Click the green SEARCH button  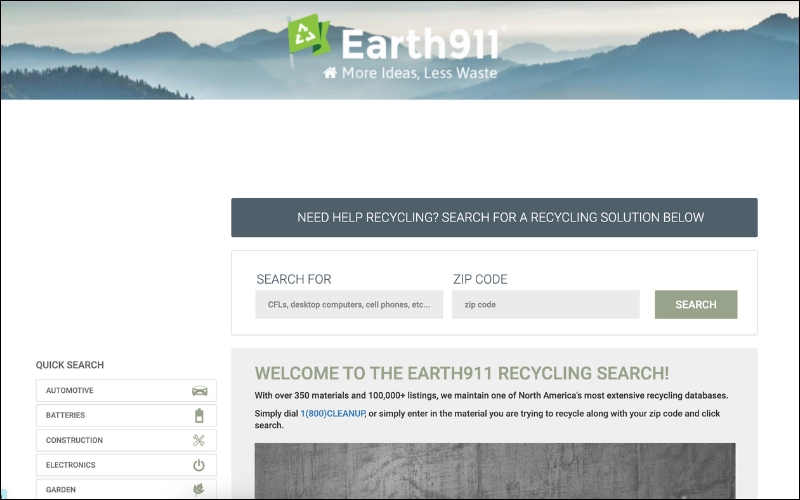click(x=696, y=305)
